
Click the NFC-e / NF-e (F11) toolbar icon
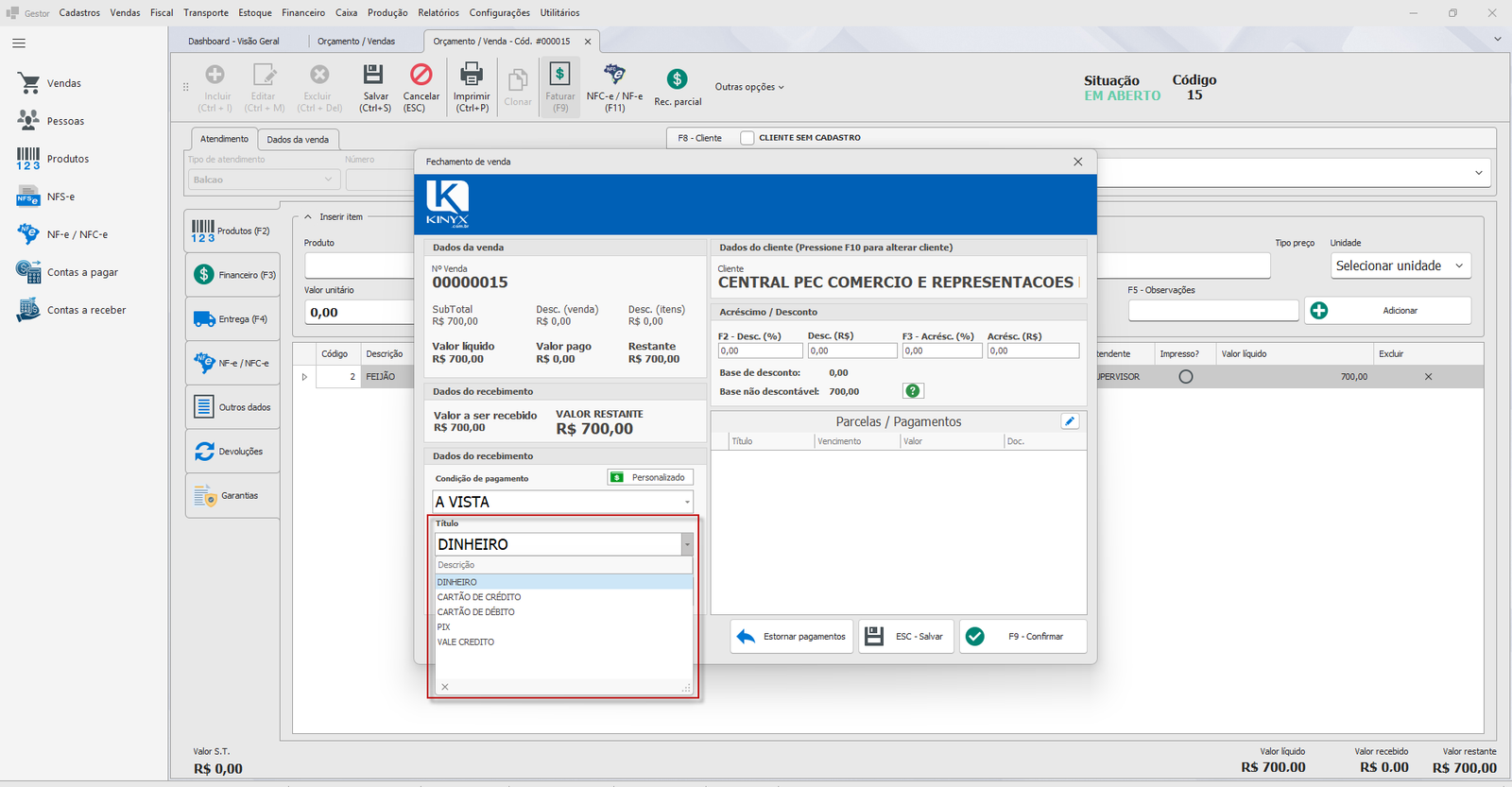coord(614,74)
